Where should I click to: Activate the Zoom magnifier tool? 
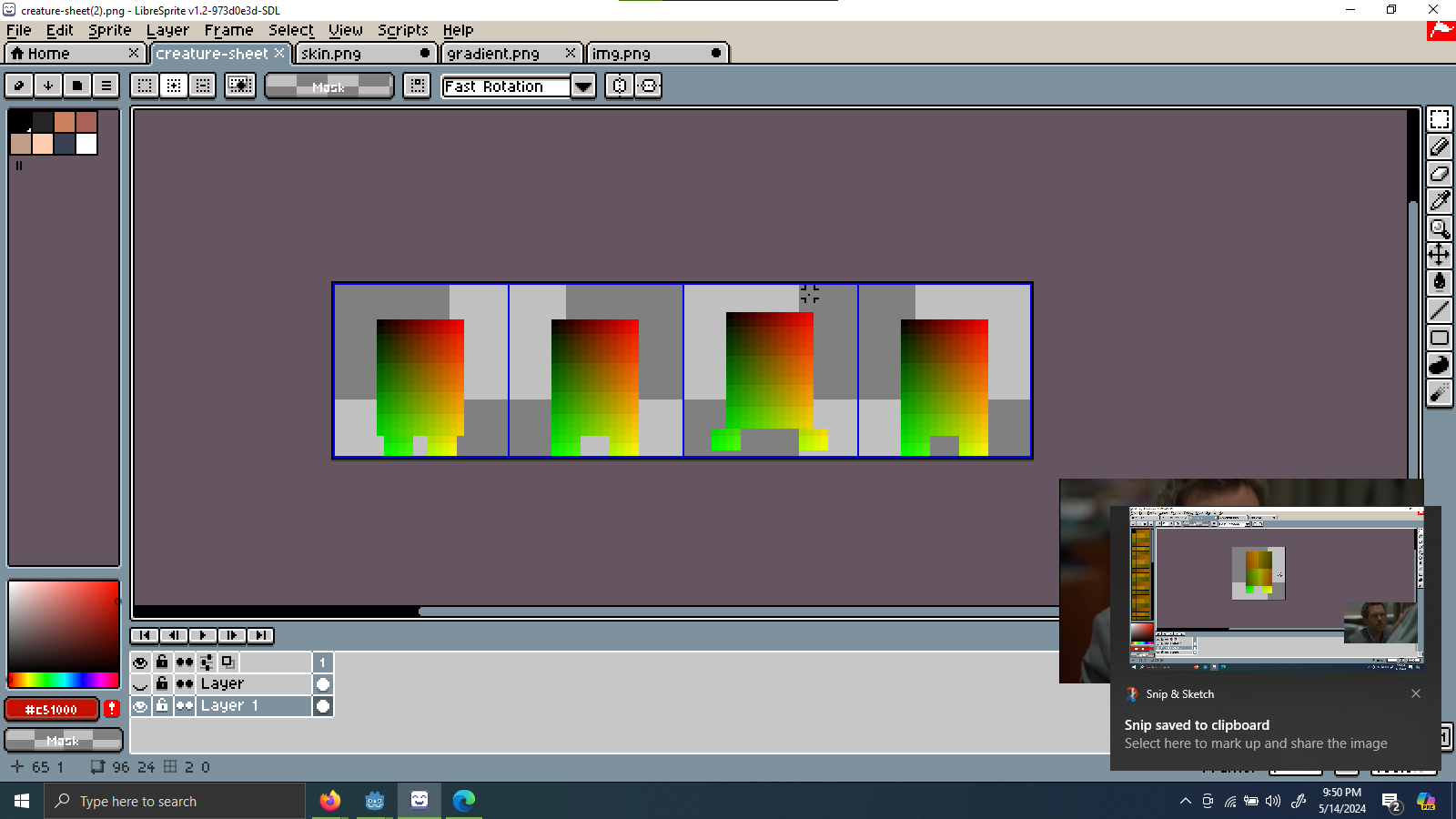[1439, 228]
